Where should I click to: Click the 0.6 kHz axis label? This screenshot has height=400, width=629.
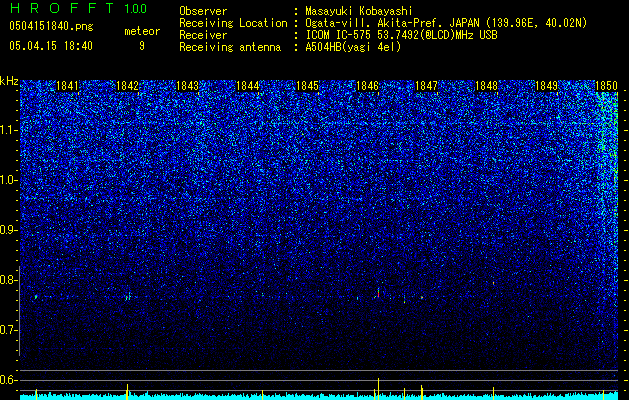point(9,380)
